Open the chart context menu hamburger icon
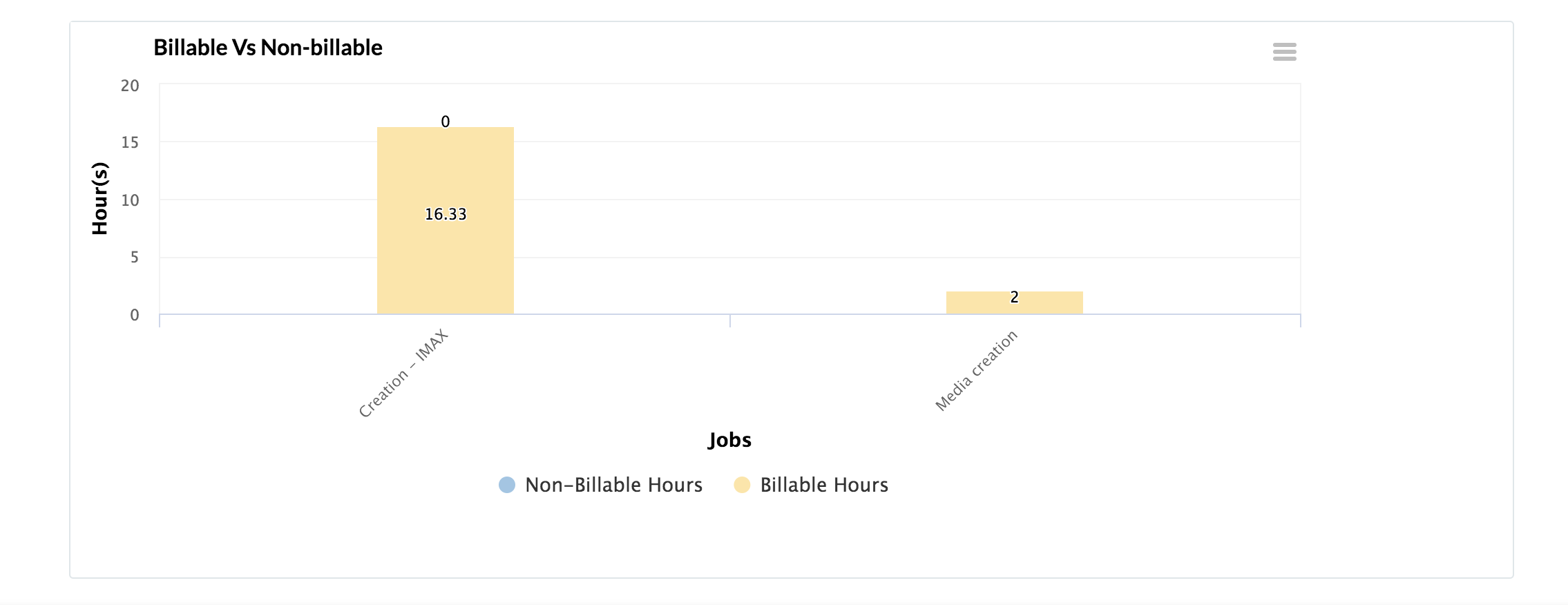1568x605 pixels. point(1284,52)
